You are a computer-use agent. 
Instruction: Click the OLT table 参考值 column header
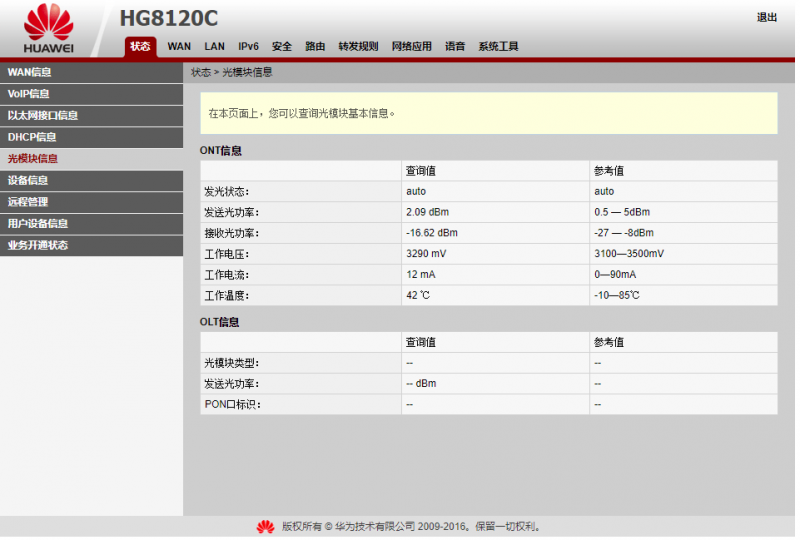(x=609, y=342)
